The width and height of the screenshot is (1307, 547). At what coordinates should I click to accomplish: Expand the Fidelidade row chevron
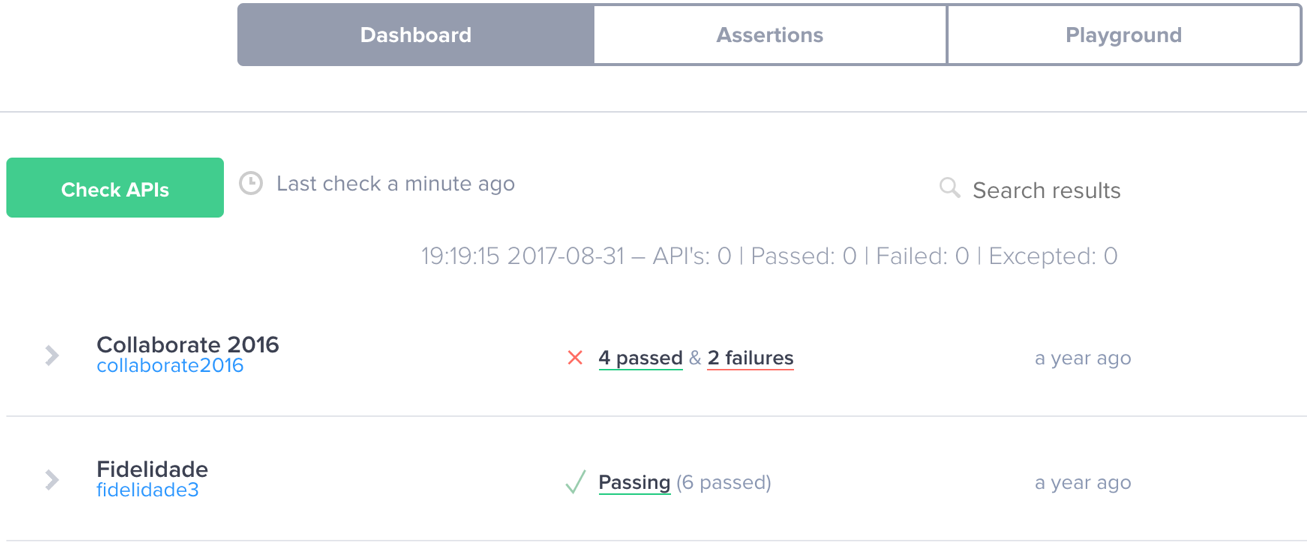point(52,480)
